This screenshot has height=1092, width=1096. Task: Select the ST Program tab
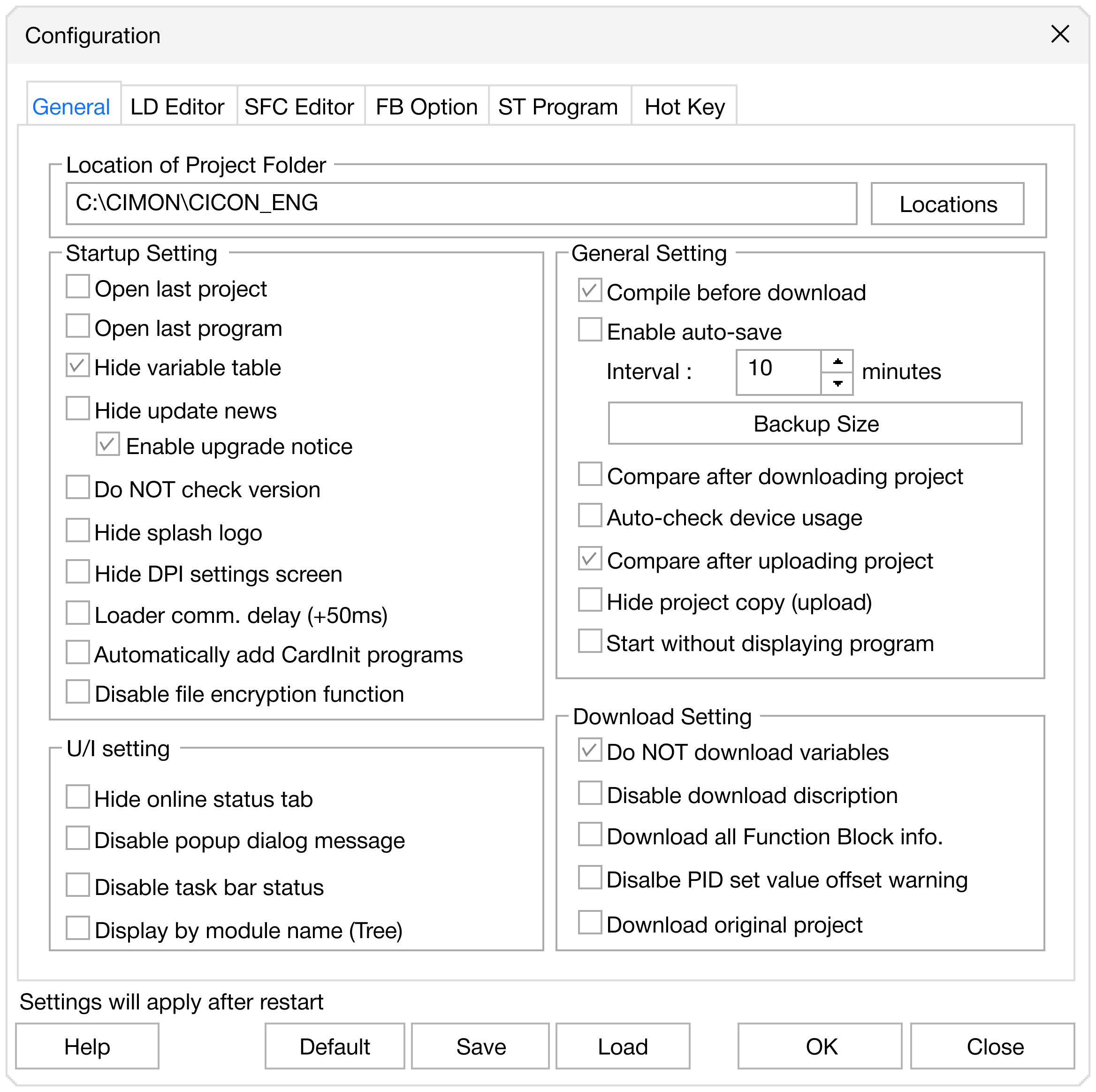pos(558,106)
